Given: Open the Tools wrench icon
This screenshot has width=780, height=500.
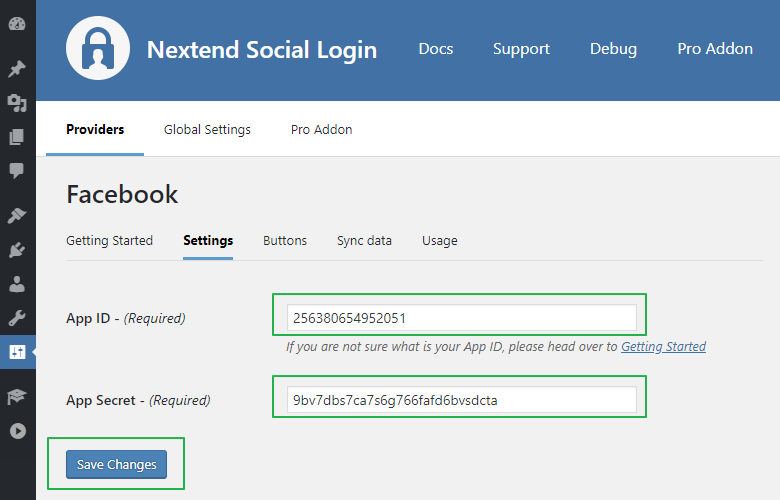Looking at the screenshot, I should [x=17, y=318].
